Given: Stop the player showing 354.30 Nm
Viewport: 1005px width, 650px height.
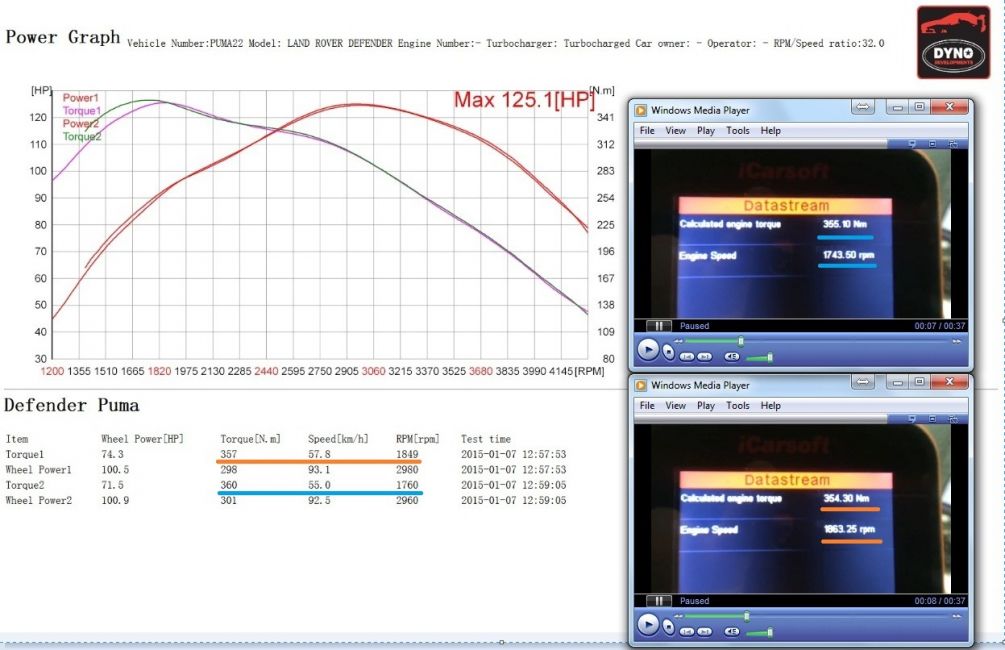Looking at the screenshot, I should [x=669, y=626].
